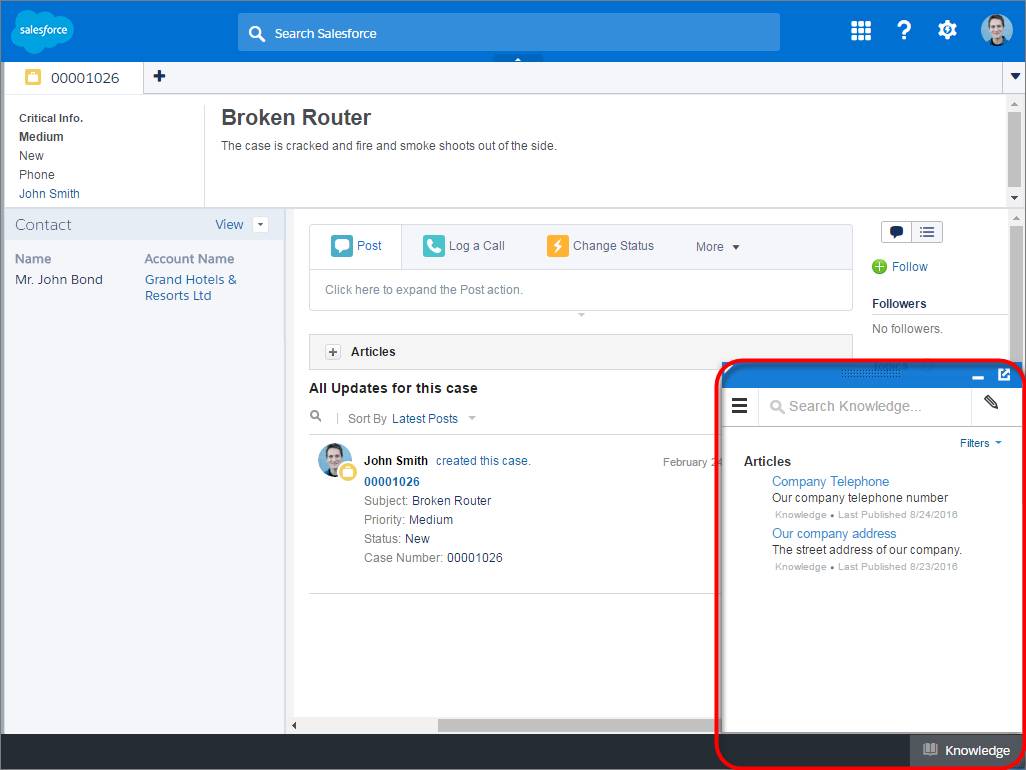The image size is (1026, 770).
Task: Click the Followers heading
Action: click(x=899, y=304)
